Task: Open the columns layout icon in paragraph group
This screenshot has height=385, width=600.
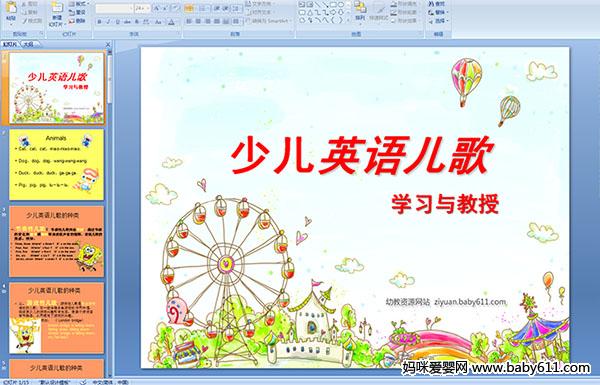Action: (x=236, y=21)
